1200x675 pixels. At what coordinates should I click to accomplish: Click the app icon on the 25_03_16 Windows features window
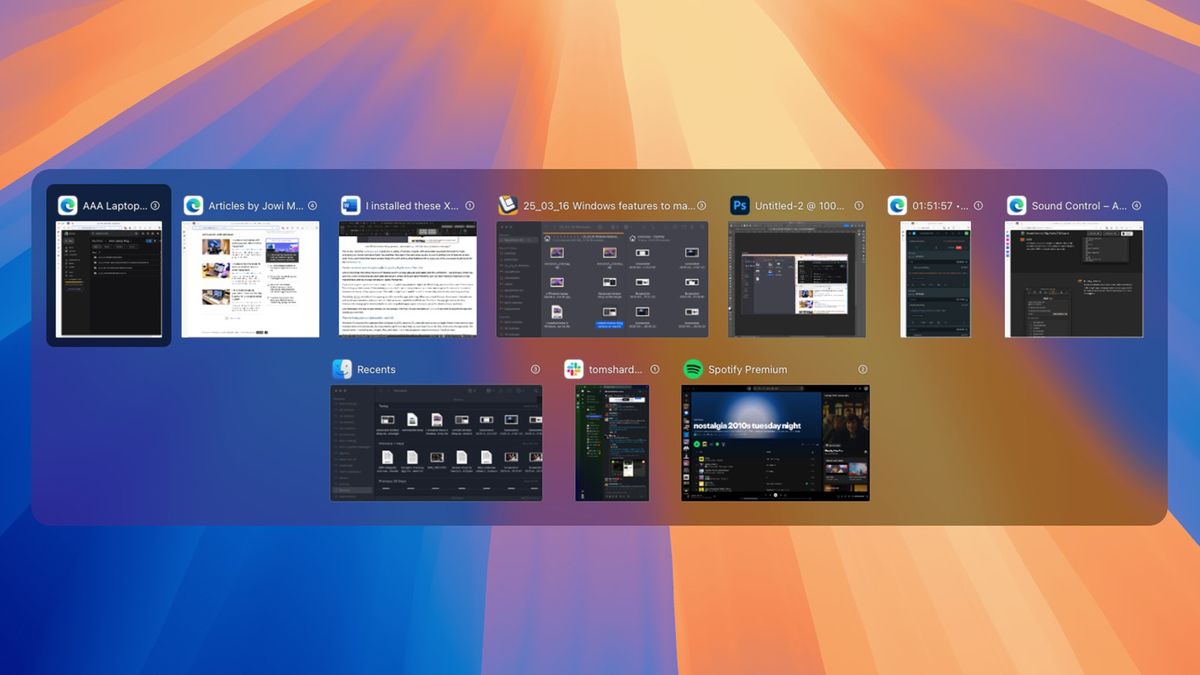(507, 204)
